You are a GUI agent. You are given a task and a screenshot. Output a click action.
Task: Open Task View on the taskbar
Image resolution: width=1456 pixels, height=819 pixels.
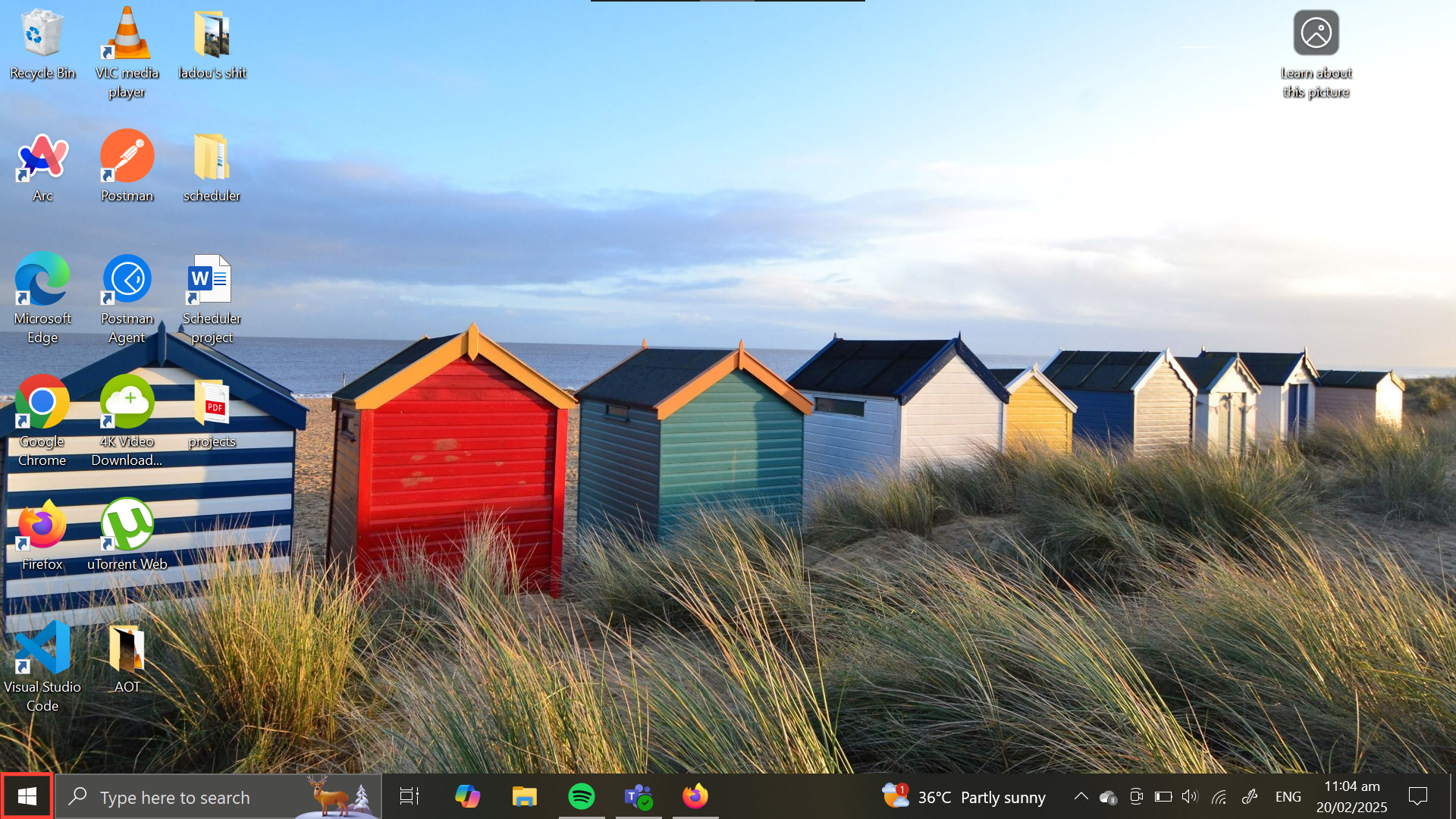click(x=409, y=796)
